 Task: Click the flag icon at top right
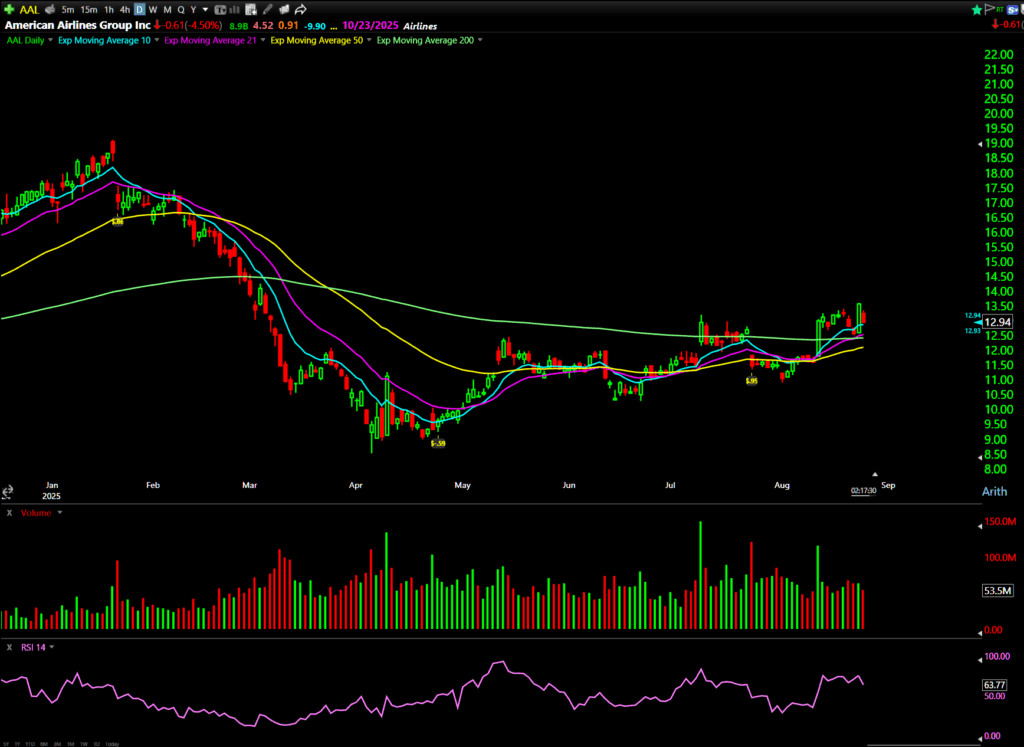click(989, 8)
